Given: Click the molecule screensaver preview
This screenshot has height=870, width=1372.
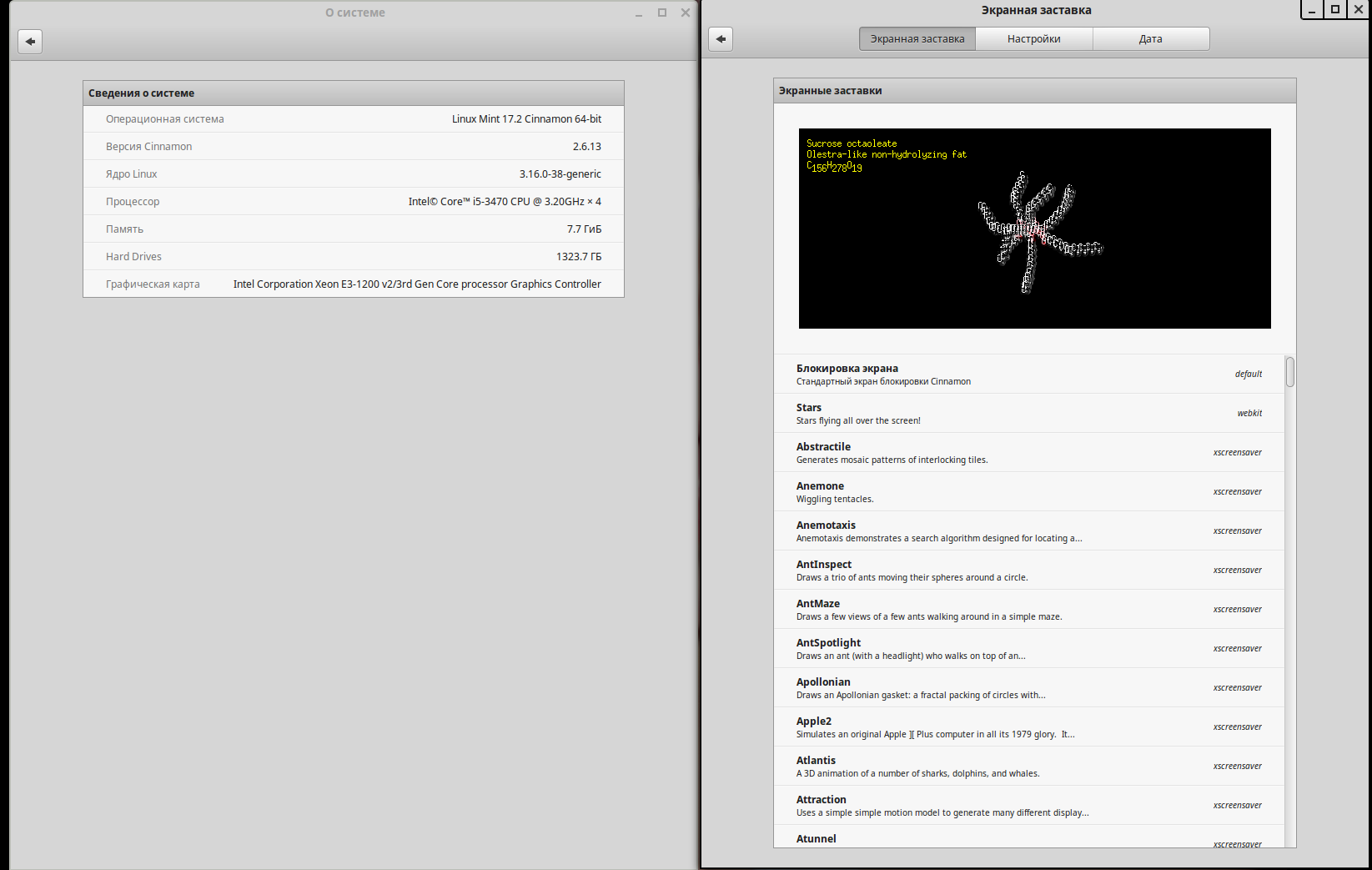Looking at the screenshot, I should [1034, 229].
